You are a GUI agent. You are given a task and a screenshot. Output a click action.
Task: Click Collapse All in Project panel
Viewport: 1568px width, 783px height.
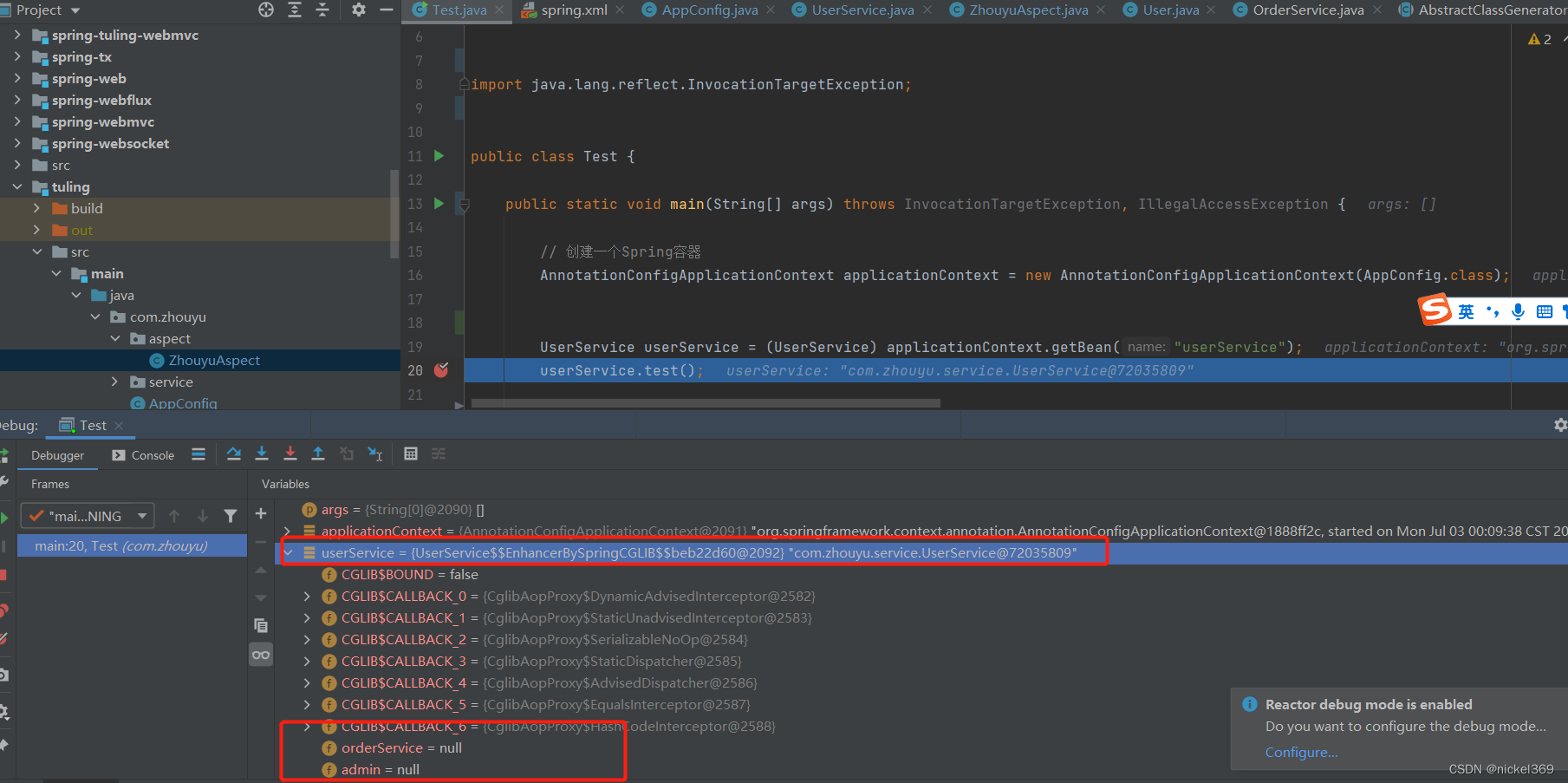322,10
